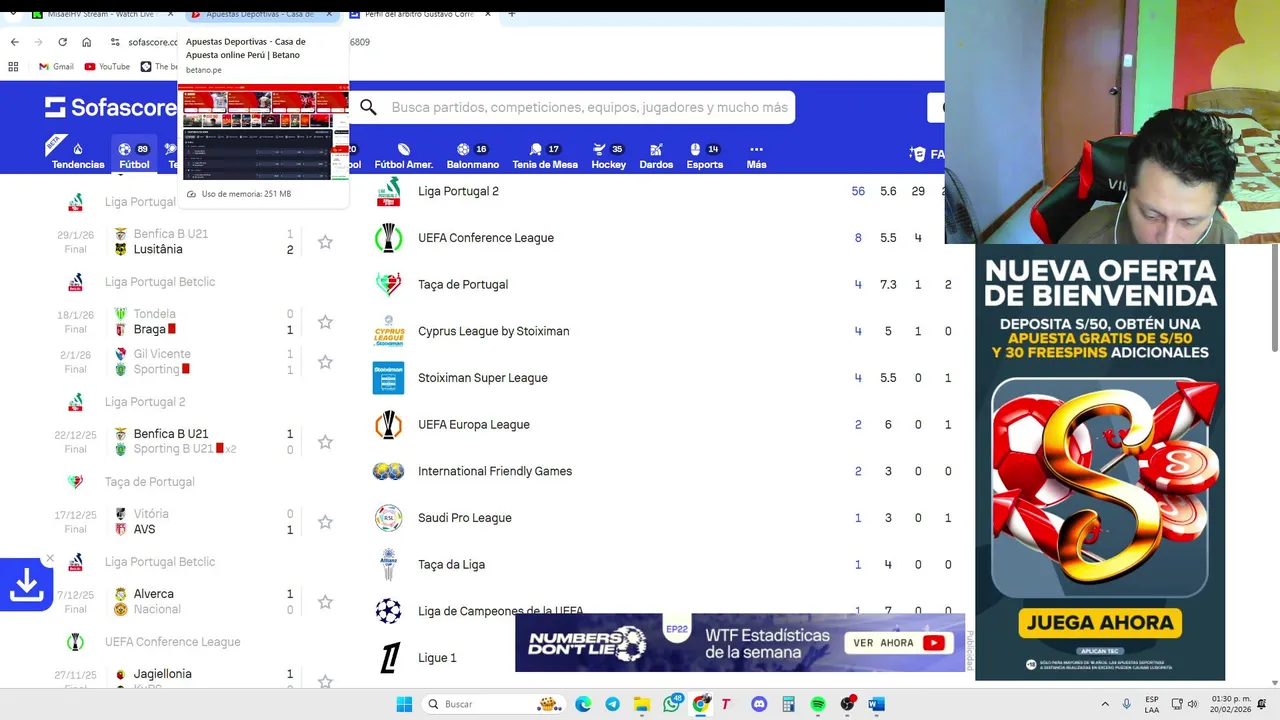The image size is (1280, 720).
Task: Open the Lusitânia team name
Action: click(x=158, y=249)
